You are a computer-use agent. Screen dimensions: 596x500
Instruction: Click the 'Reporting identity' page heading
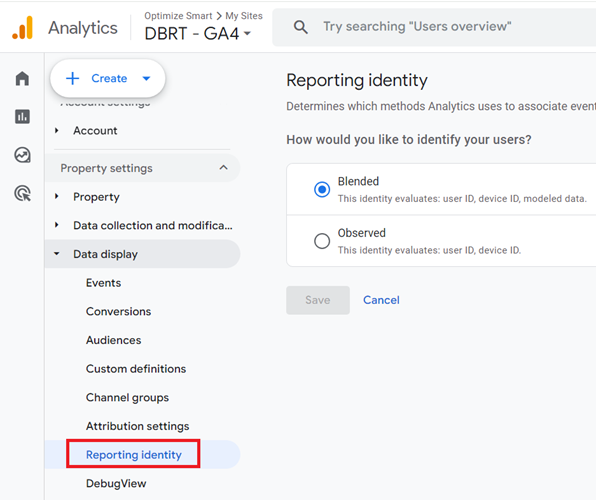(x=357, y=80)
